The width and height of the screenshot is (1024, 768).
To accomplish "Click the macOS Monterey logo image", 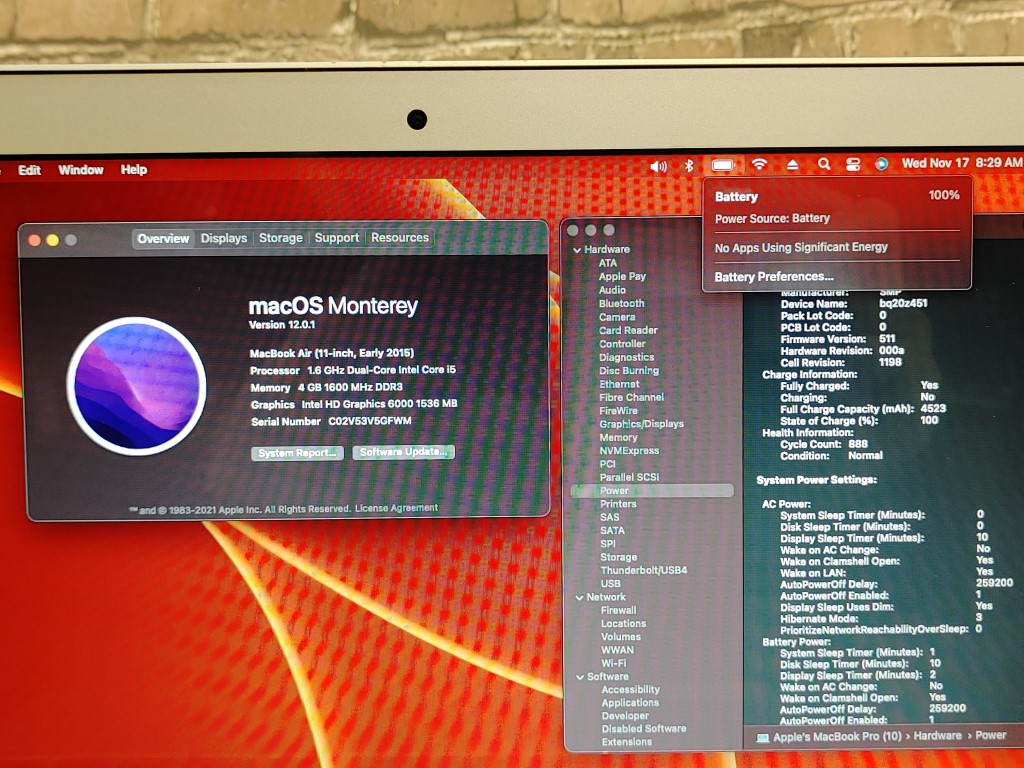I will [136, 386].
